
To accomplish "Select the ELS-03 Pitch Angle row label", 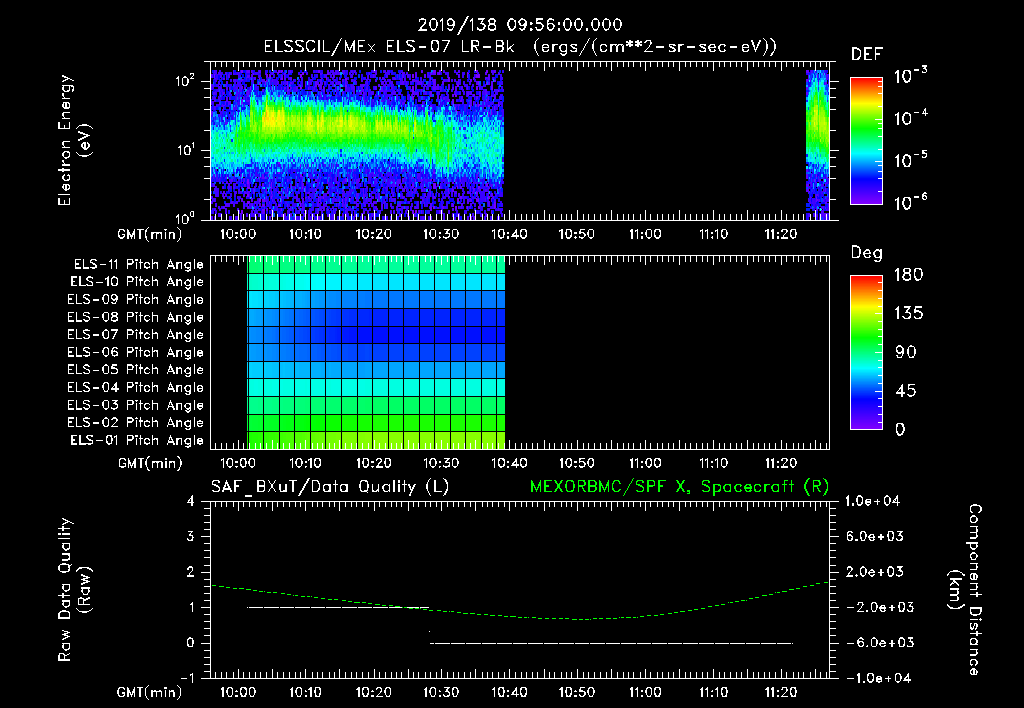I will [136, 405].
